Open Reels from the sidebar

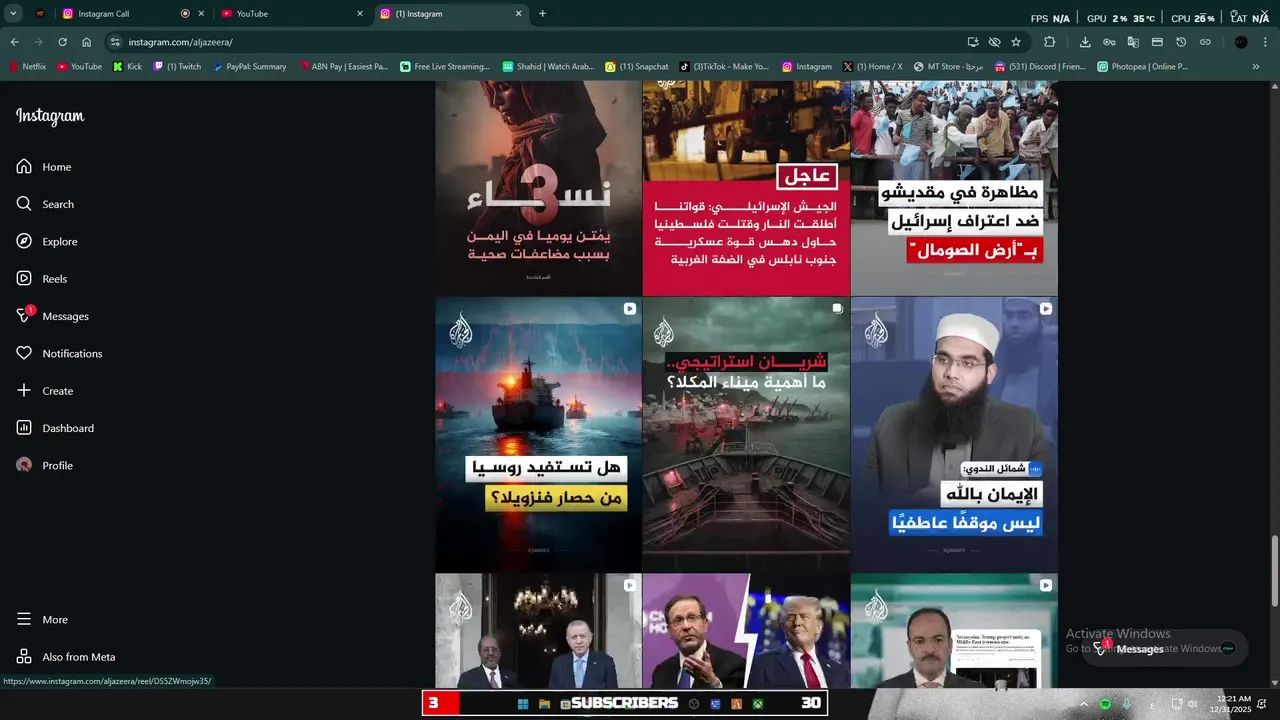click(x=41, y=279)
